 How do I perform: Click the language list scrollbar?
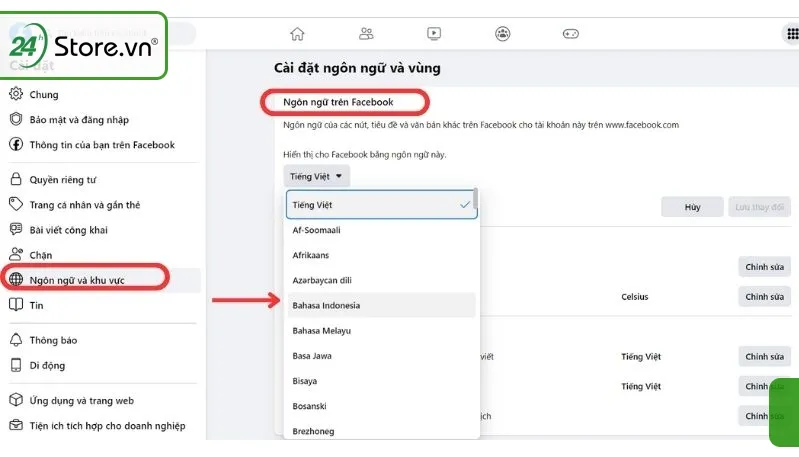click(476, 202)
